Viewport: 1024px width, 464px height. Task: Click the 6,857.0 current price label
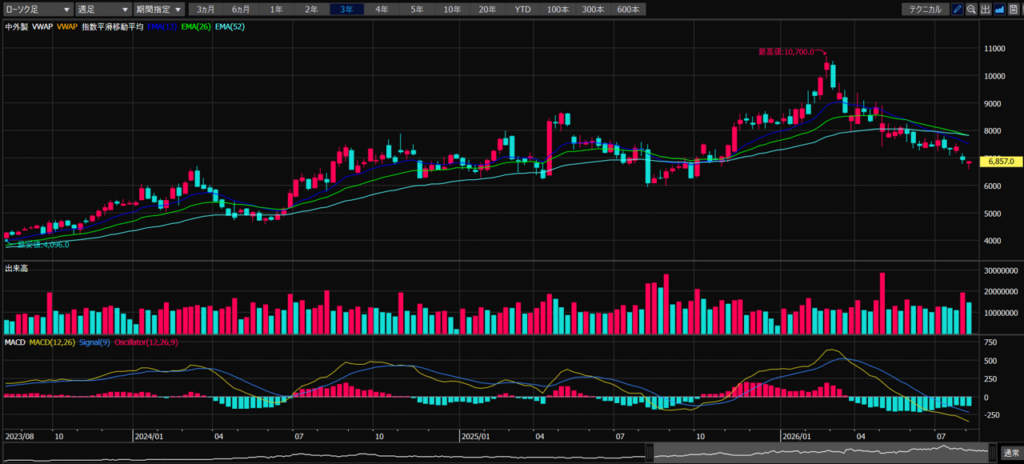[x=1000, y=160]
